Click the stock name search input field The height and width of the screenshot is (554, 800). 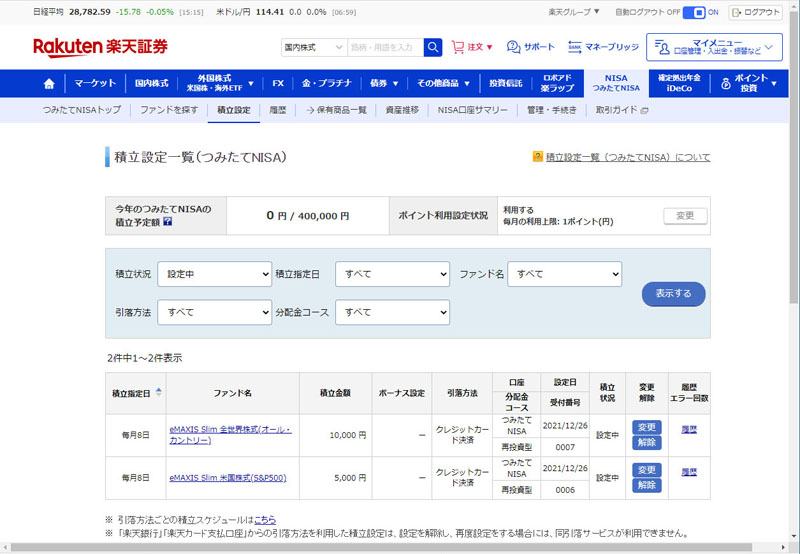(384, 47)
